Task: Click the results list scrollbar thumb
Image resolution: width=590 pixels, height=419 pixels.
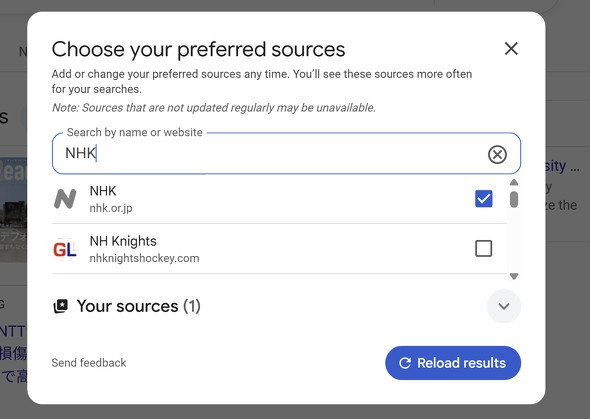Action: tap(514, 199)
